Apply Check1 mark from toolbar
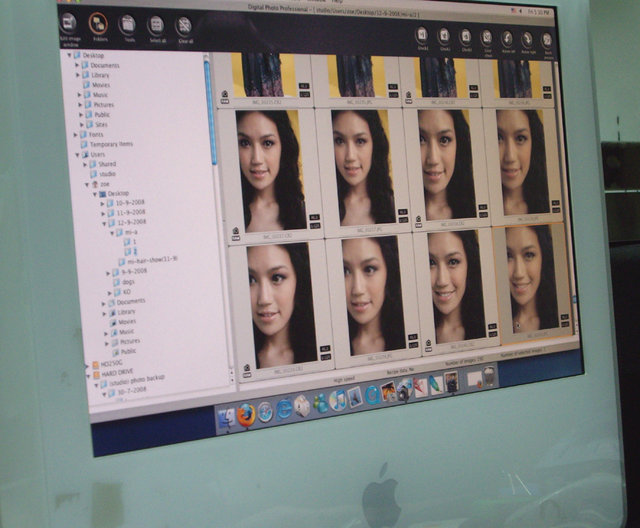Viewport: 640px width, 528px height. (x=422, y=35)
